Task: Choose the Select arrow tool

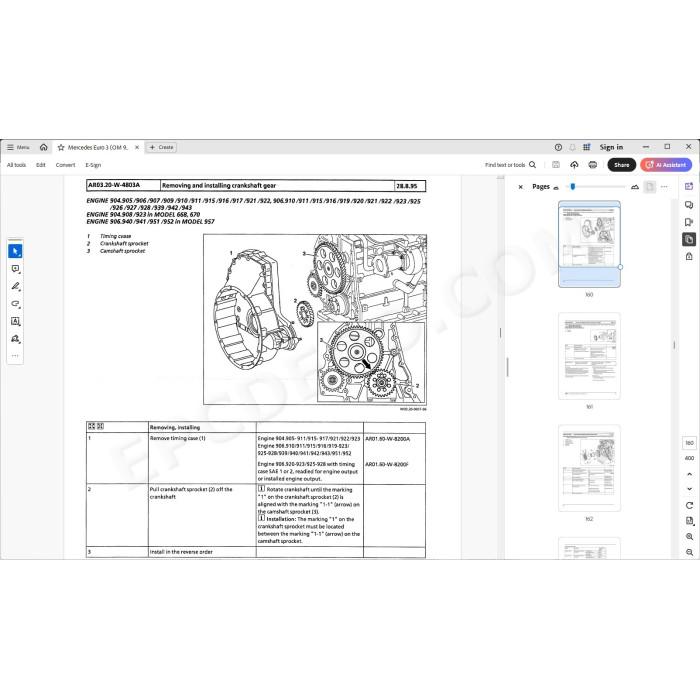Action: (15, 251)
